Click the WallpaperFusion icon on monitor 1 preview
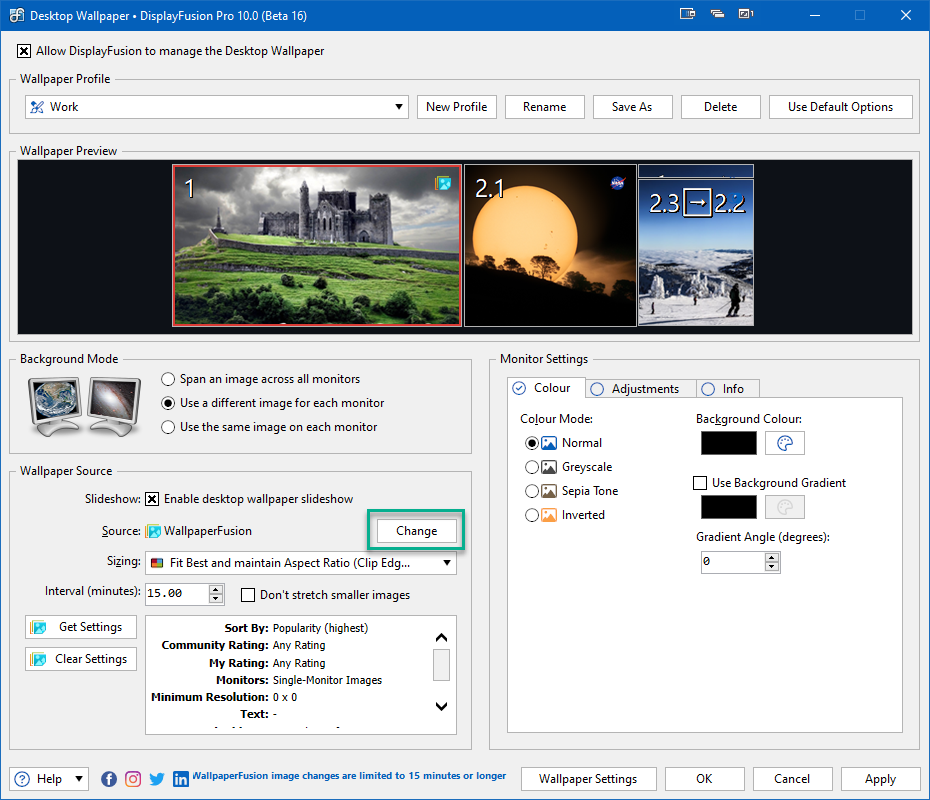The image size is (930, 800). click(x=443, y=183)
